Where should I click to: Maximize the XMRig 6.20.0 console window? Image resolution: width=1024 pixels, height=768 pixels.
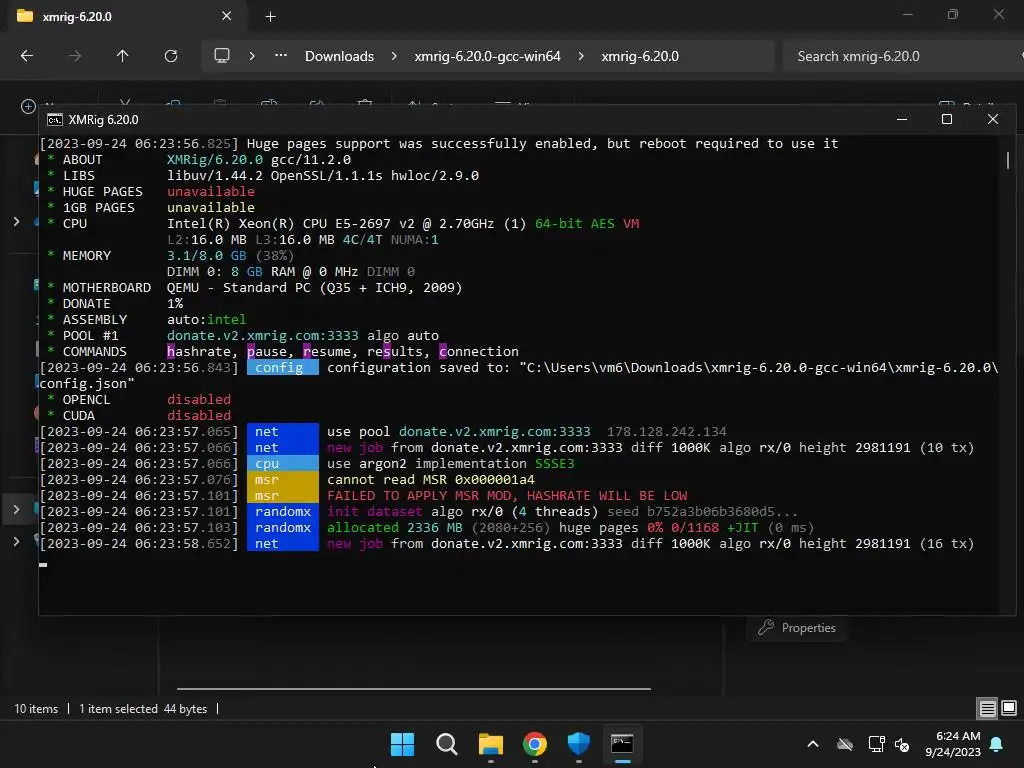947,119
